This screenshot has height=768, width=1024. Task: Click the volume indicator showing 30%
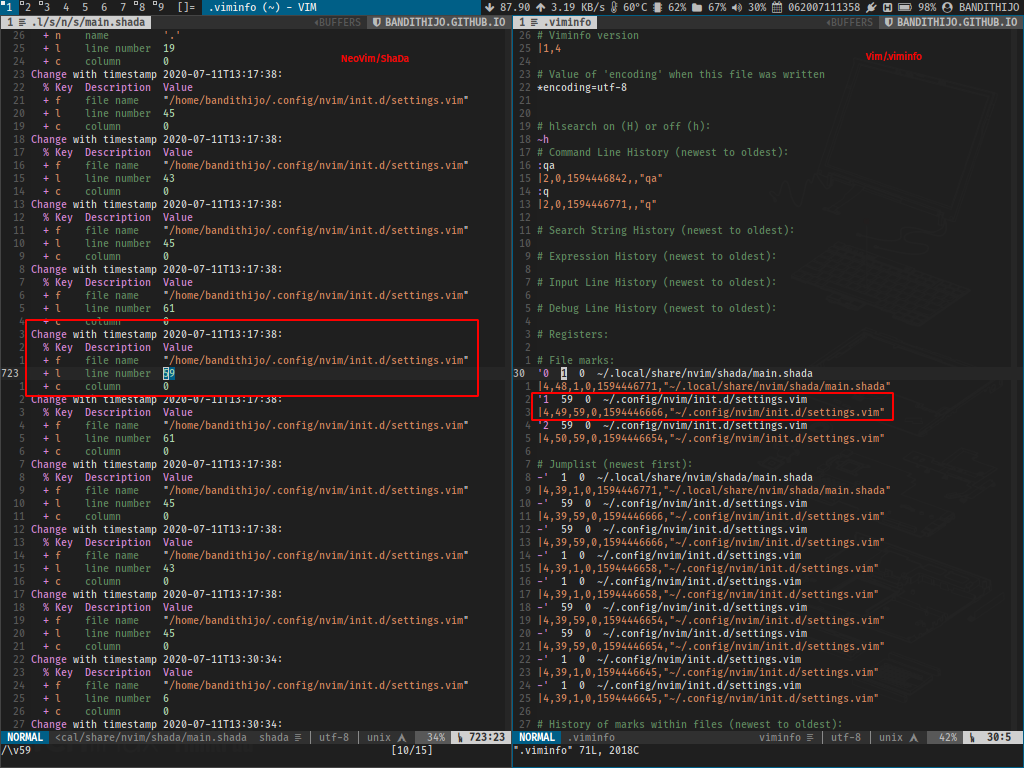pos(750,7)
